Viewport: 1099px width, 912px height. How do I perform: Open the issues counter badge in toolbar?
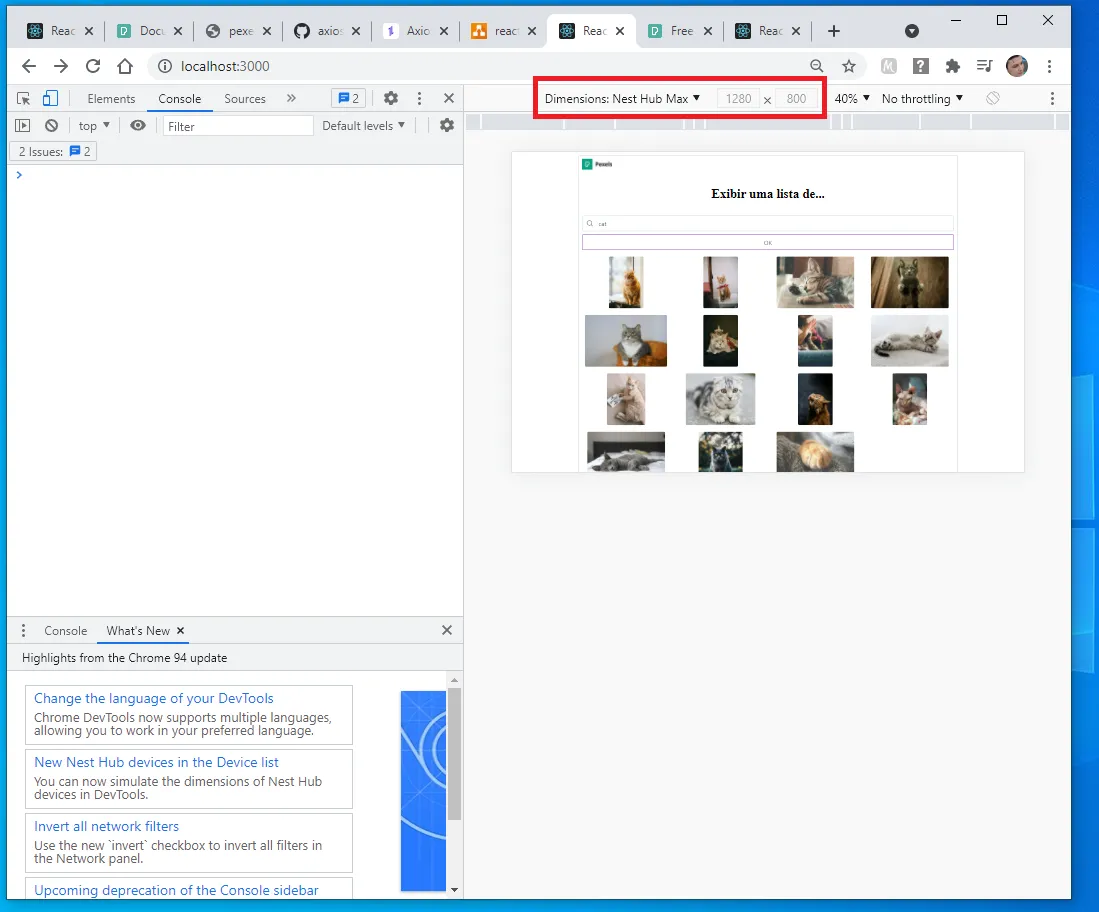(x=348, y=98)
